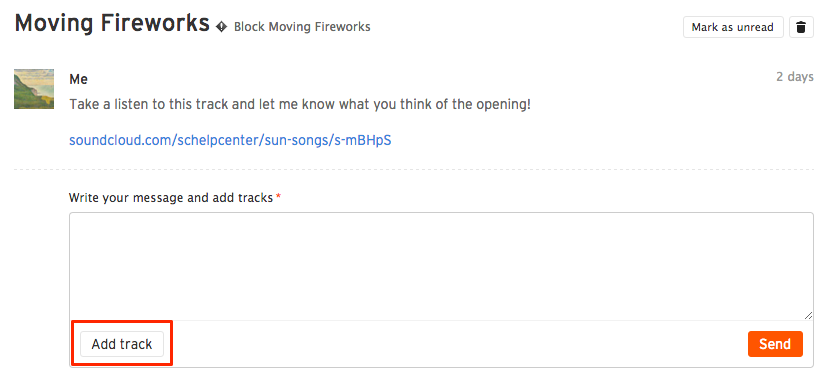The height and width of the screenshot is (385, 821).
Task: Click the 2 days timestamp
Action: point(794,77)
